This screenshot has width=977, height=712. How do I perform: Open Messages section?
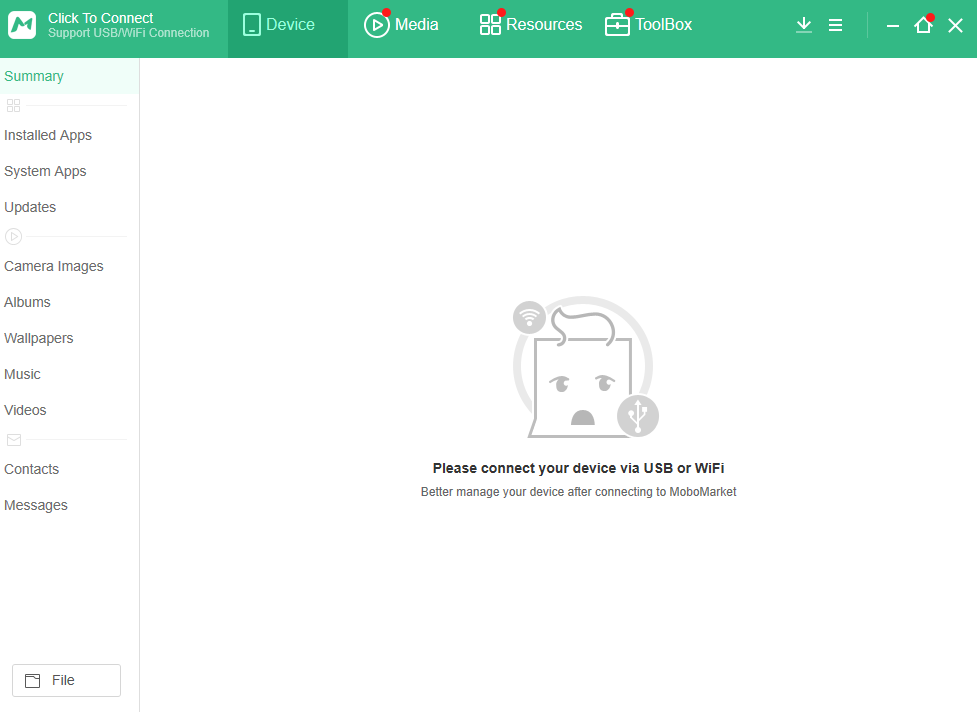[36, 505]
